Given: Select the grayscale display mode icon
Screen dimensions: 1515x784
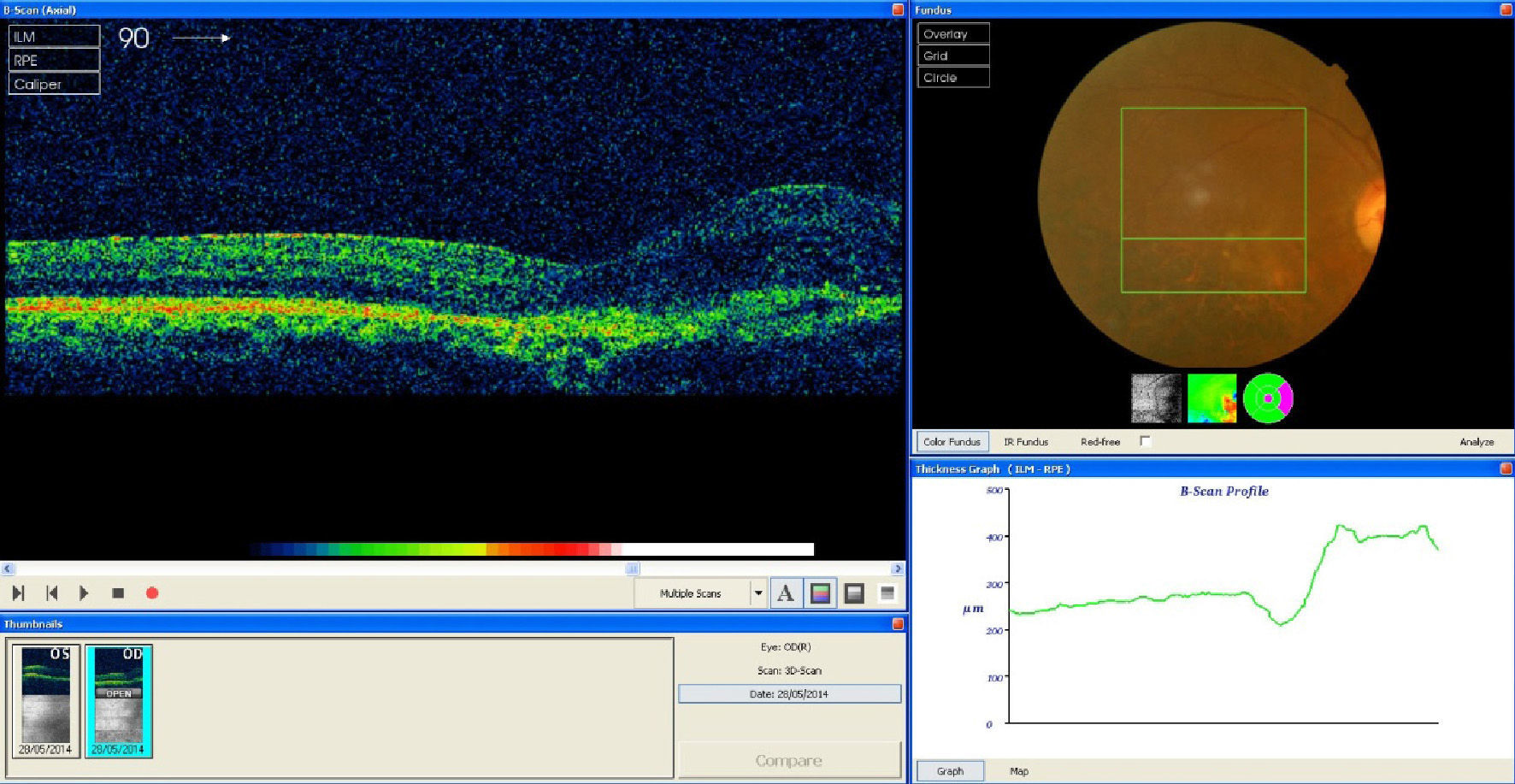Looking at the screenshot, I should tap(854, 593).
